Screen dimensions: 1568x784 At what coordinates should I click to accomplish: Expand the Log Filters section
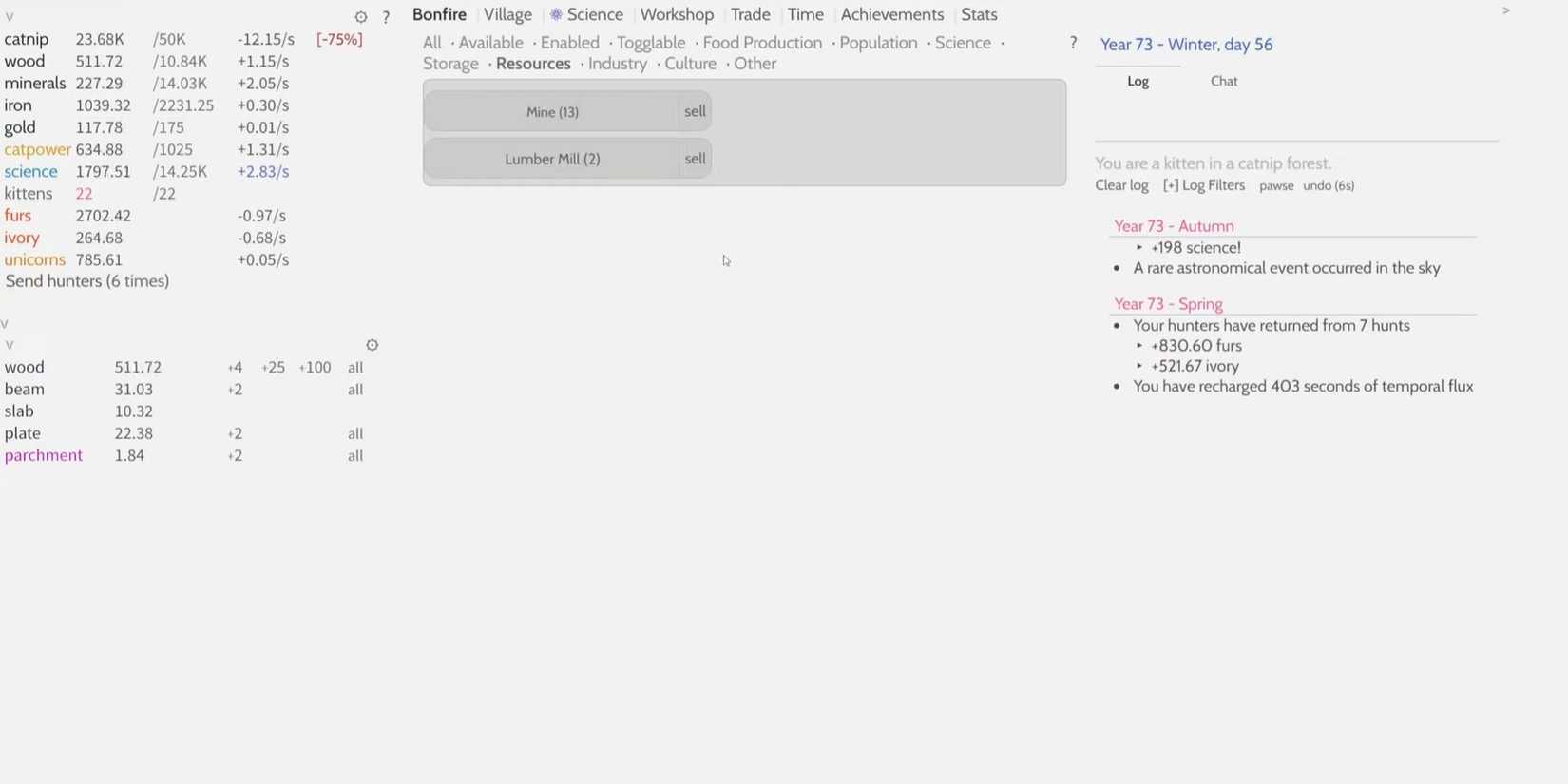point(1203,185)
